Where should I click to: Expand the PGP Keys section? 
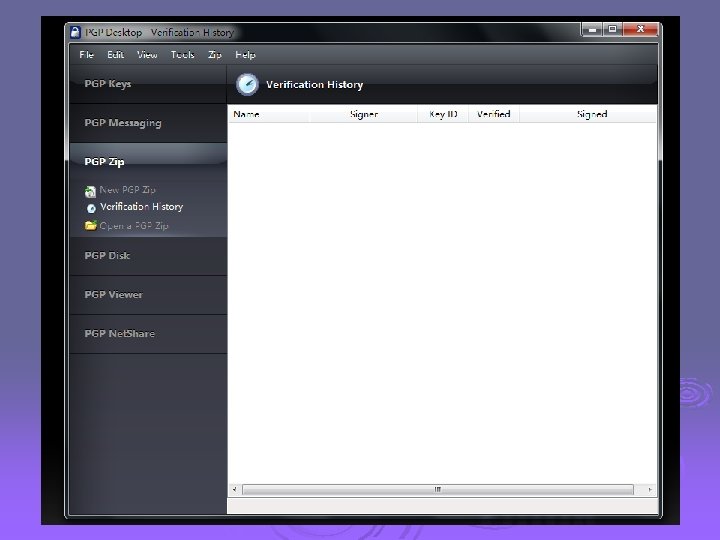(148, 84)
